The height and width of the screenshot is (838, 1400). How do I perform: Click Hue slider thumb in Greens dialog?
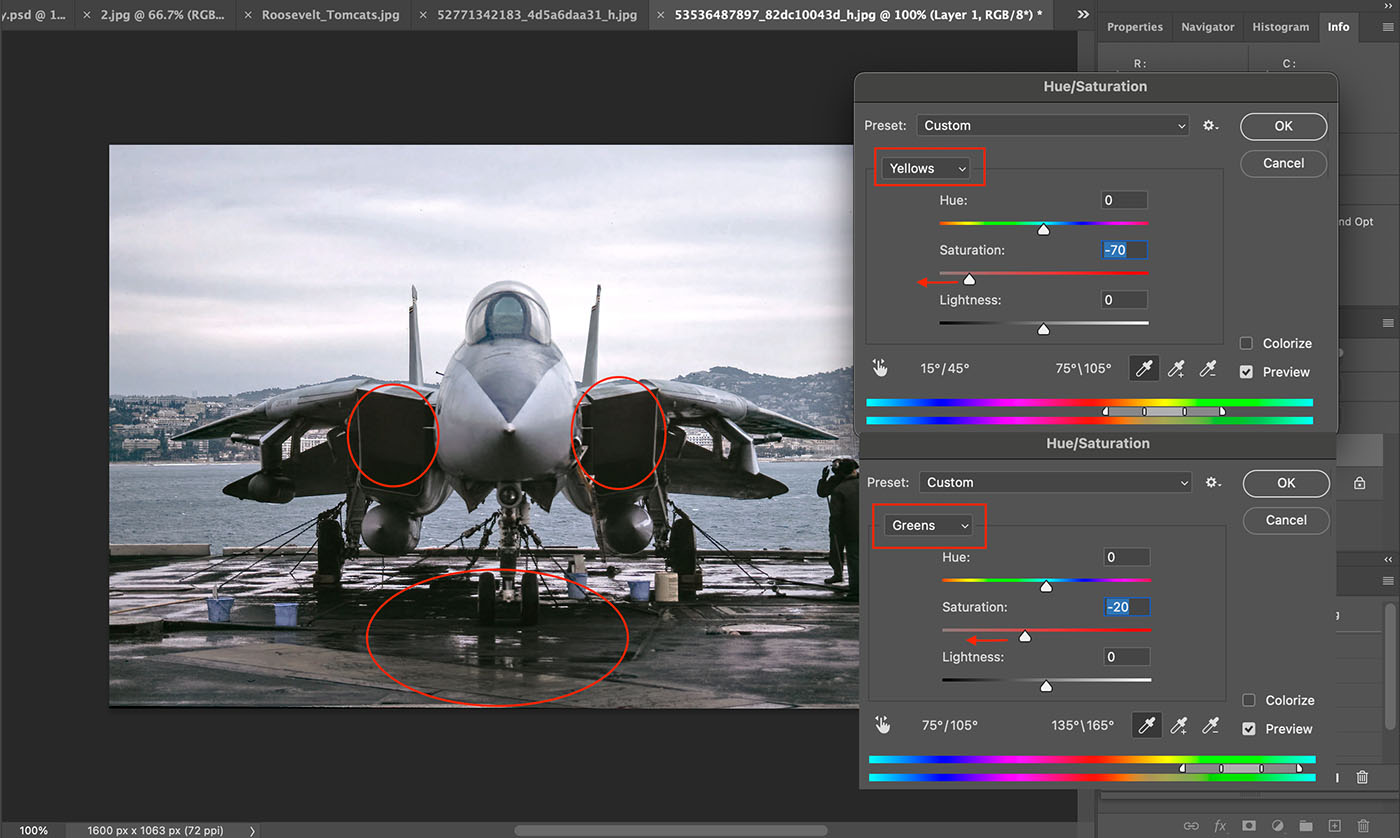coord(1046,586)
